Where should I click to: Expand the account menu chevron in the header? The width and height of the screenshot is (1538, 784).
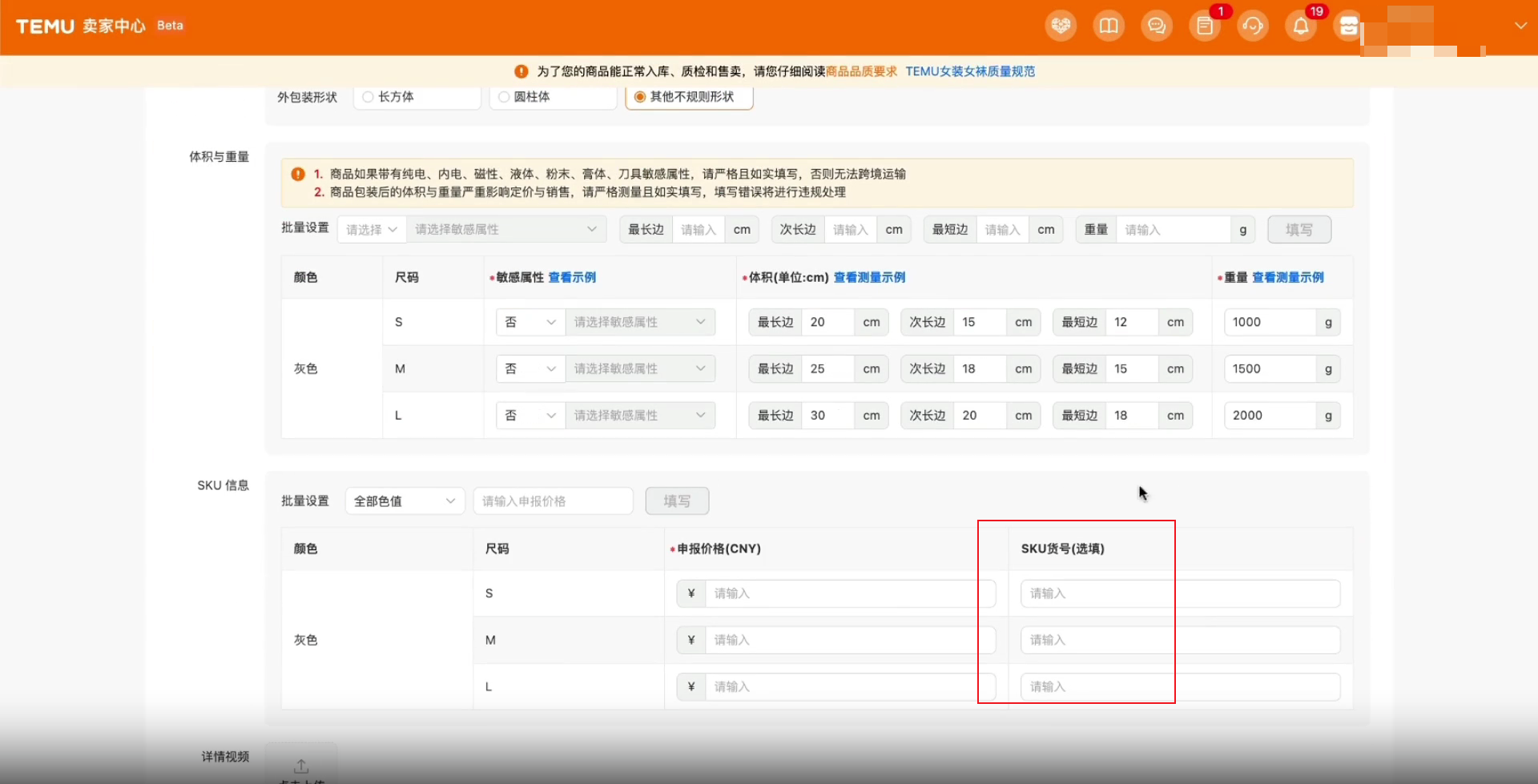(x=1520, y=26)
